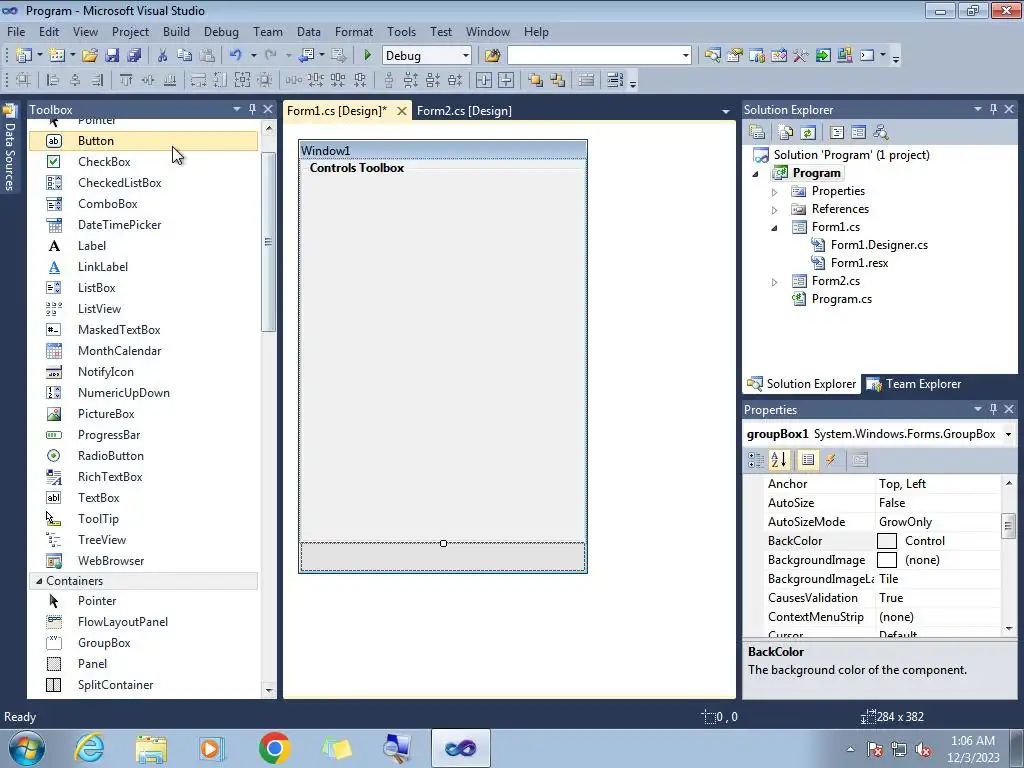Switch to Form2.cs [Design] tab
Image resolution: width=1024 pixels, height=768 pixels.
pyautogui.click(x=464, y=110)
